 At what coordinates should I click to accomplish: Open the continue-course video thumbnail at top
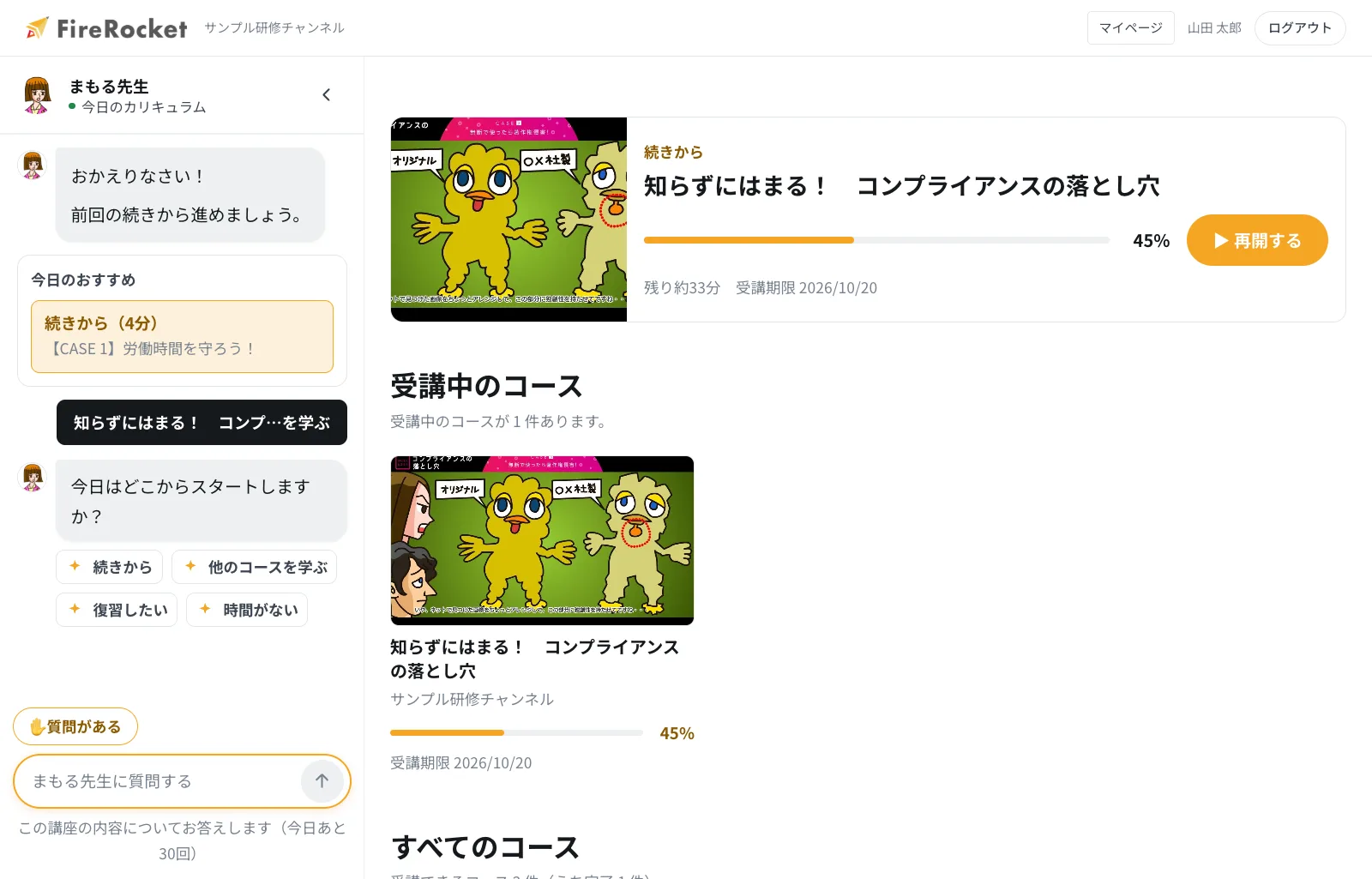point(508,220)
